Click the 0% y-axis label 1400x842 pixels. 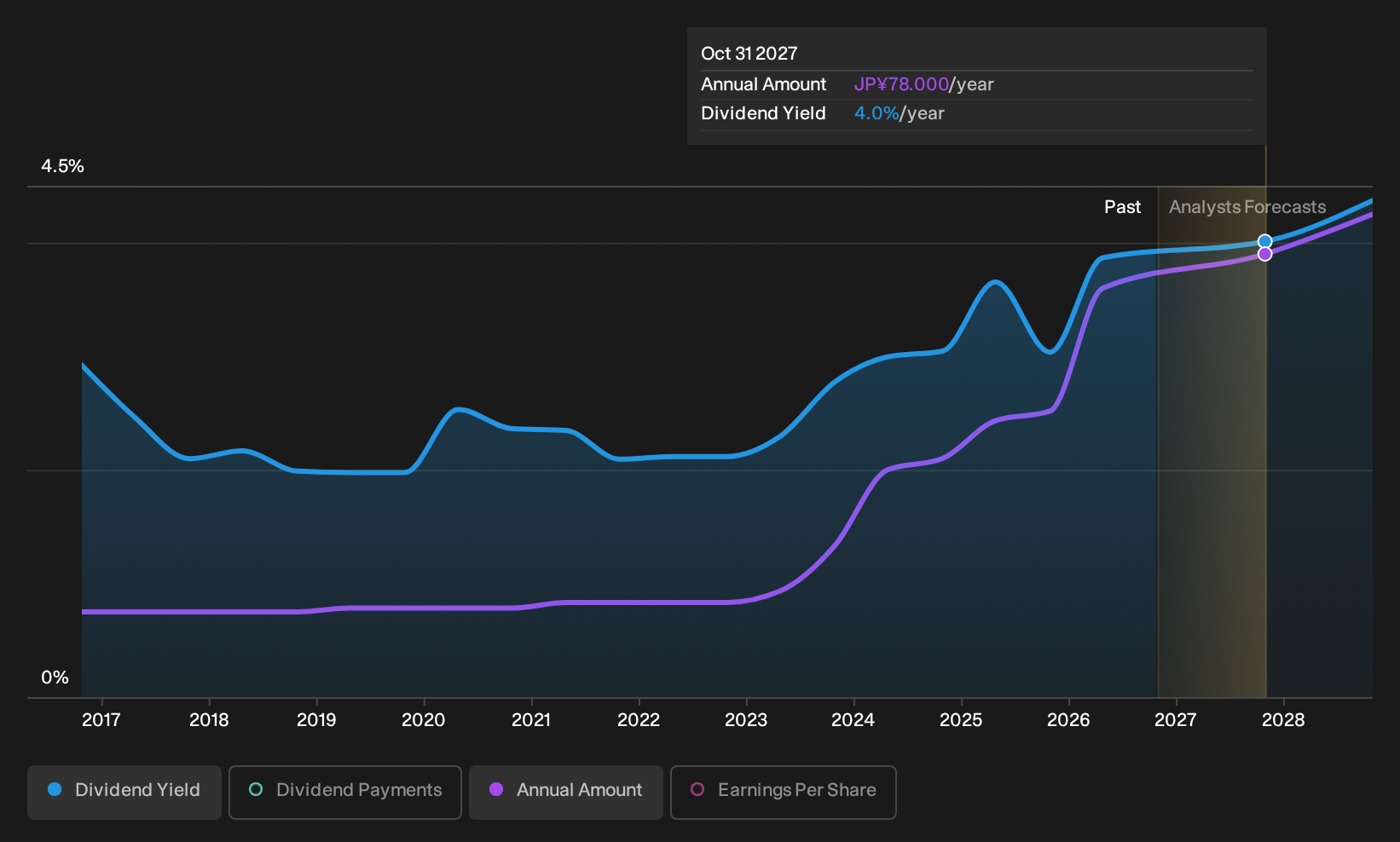tap(55, 678)
